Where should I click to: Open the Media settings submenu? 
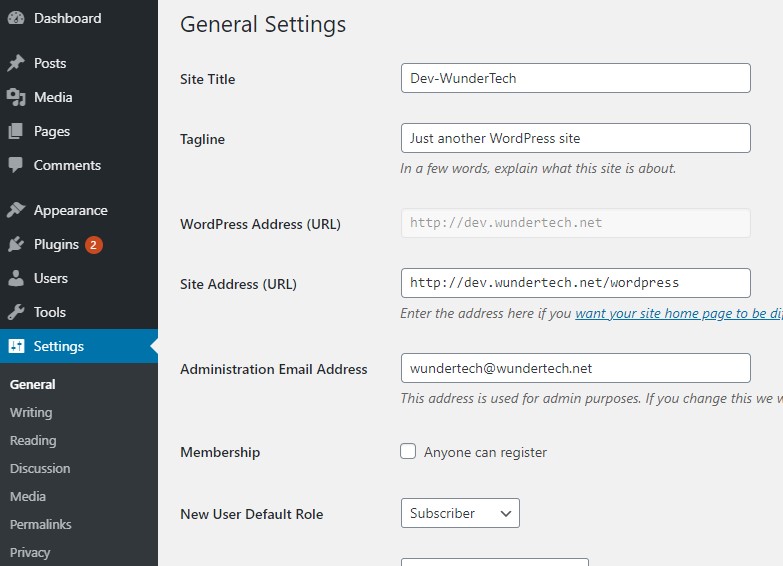[x=28, y=497]
